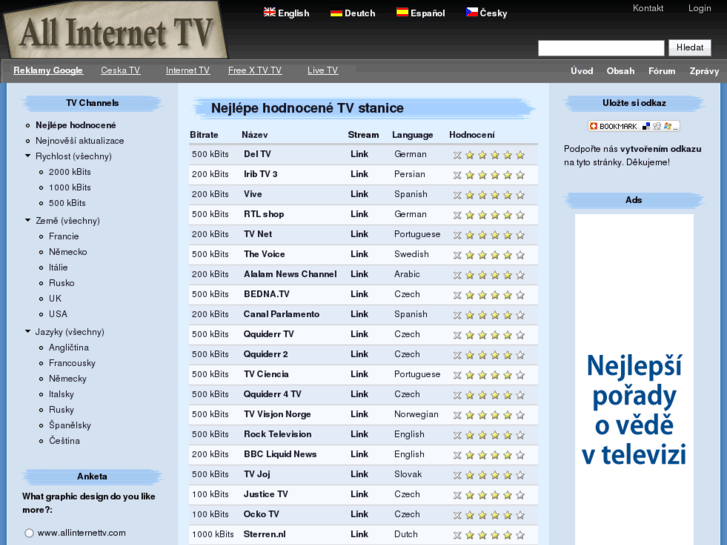Image resolution: width=727 pixels, height=545 pixels.
Task: Click the X rating icon for Irib TV 3
Action: [457, 175]
